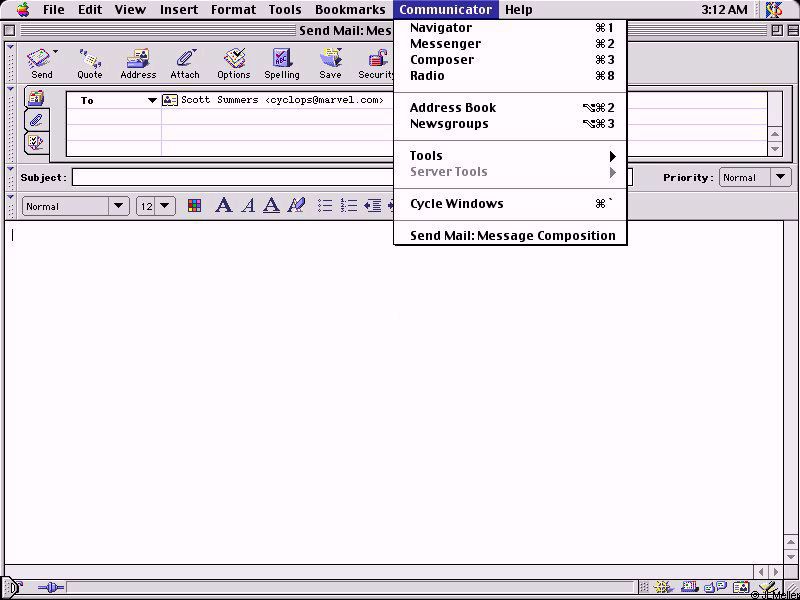Apply italic A formatting
This screenshot has height=600, width=800.
248,206
